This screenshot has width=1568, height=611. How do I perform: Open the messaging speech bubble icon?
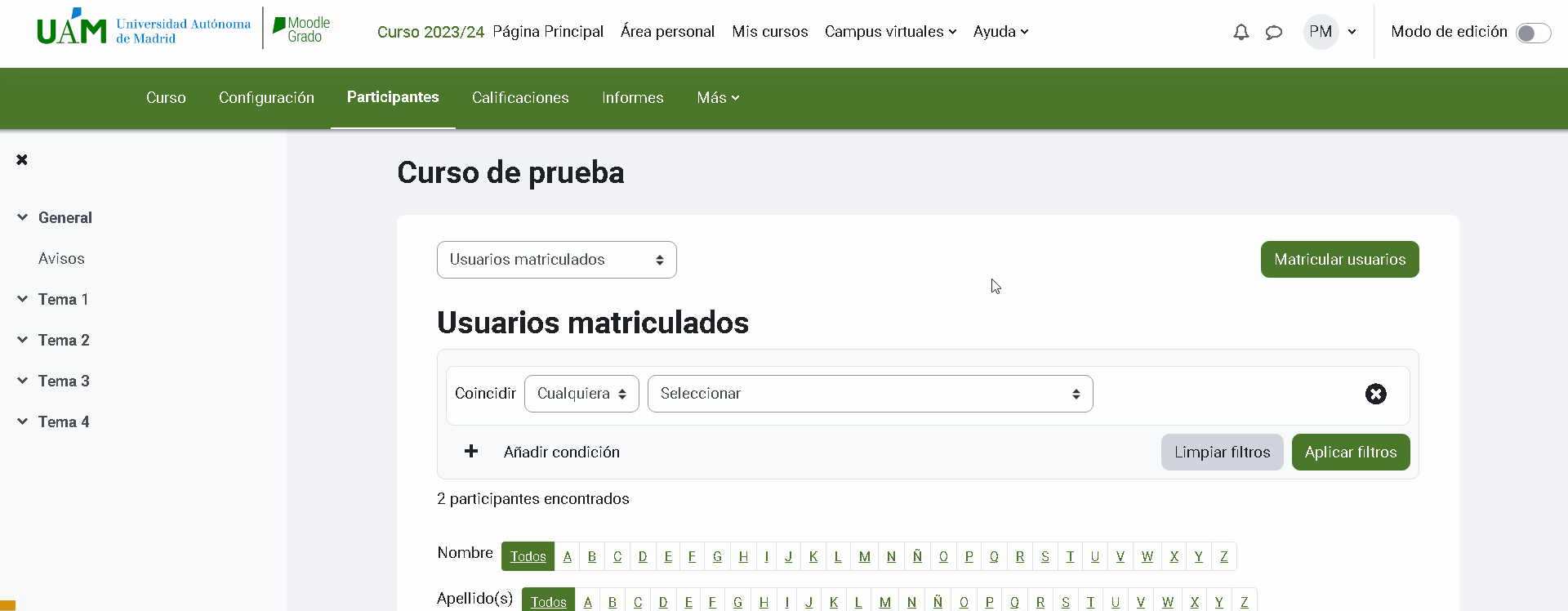click(x=1274, y=33)
